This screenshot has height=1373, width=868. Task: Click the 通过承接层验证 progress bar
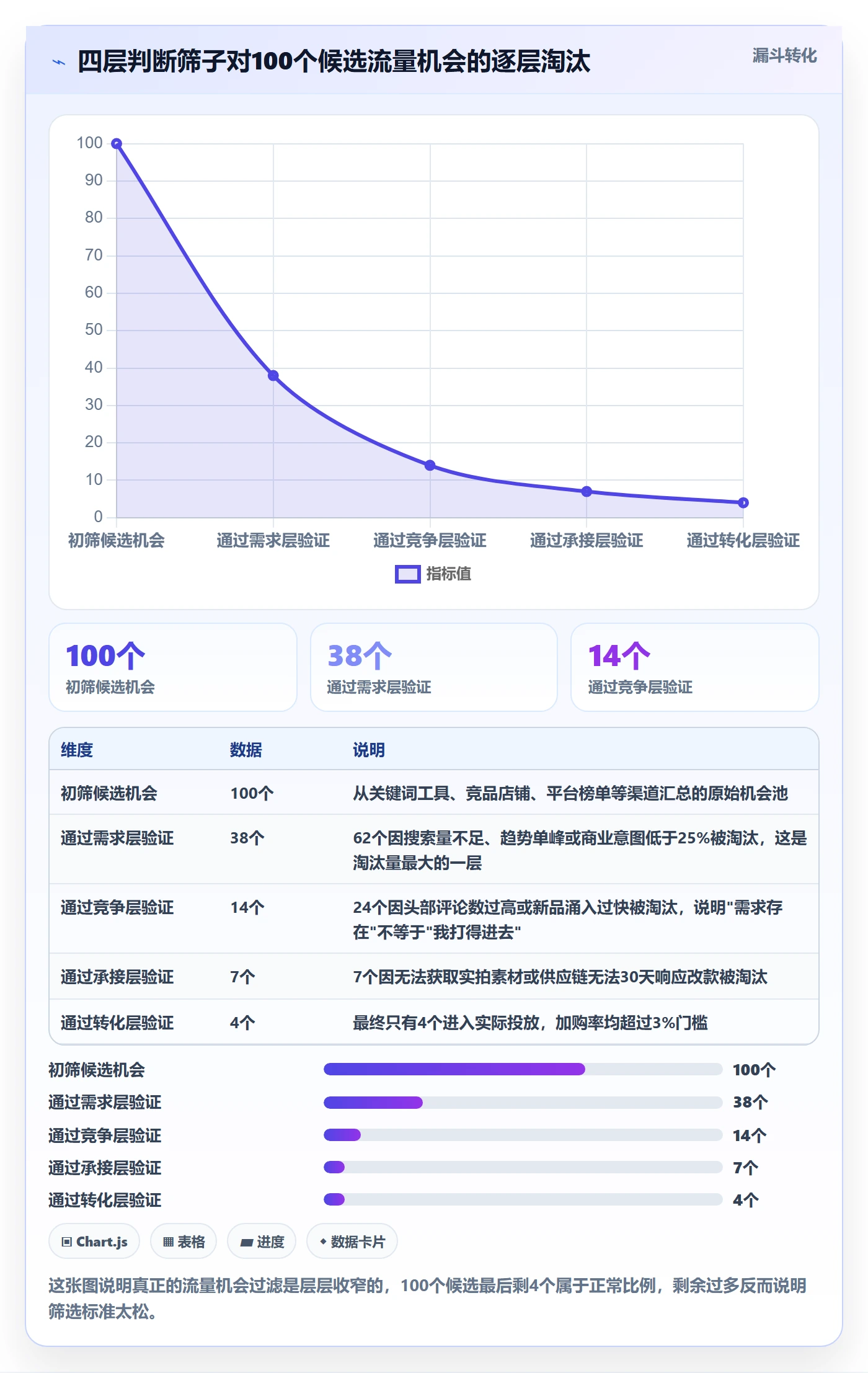click(x=523, y=1167)
